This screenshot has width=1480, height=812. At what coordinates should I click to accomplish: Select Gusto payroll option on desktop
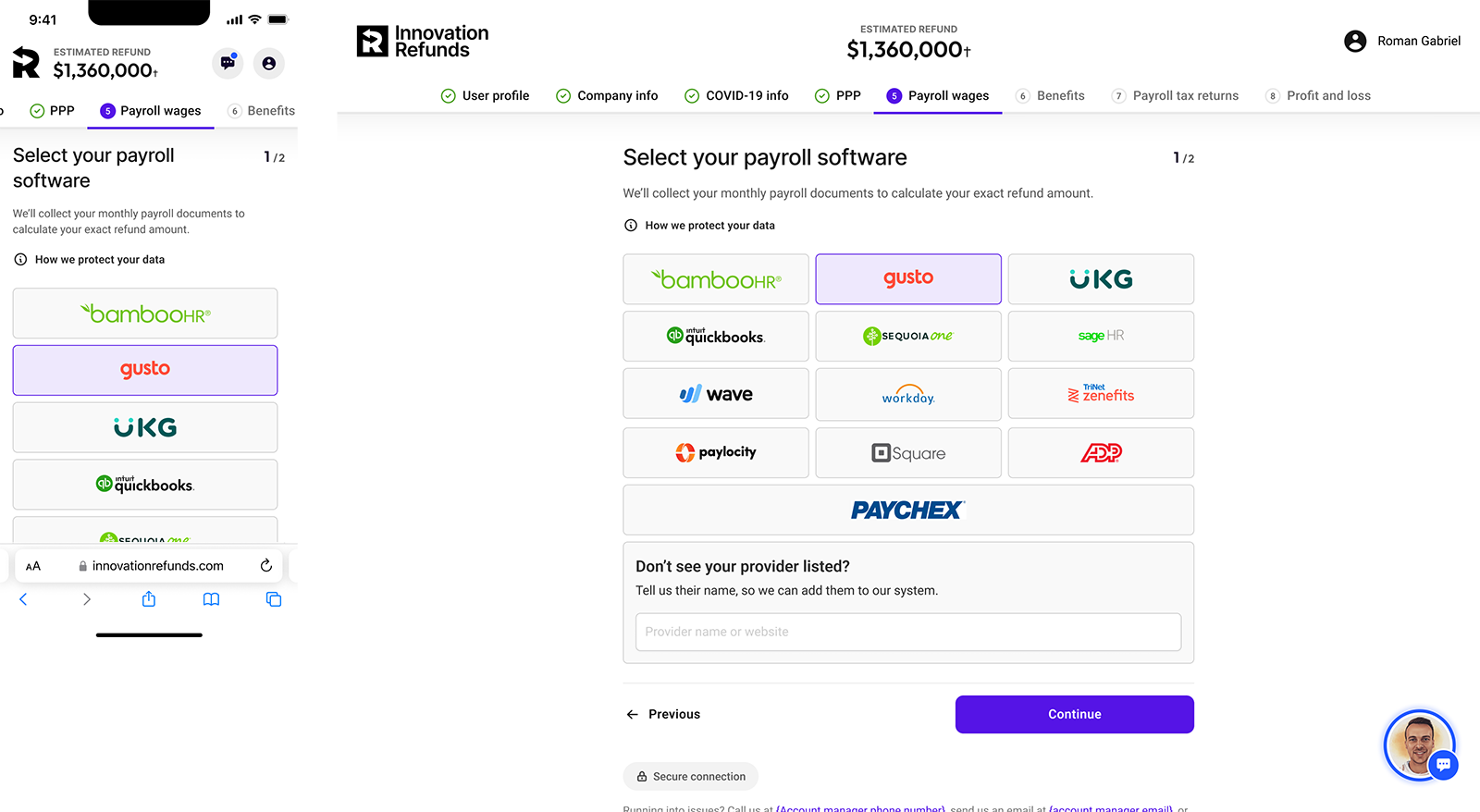click(x=907, y=278)
